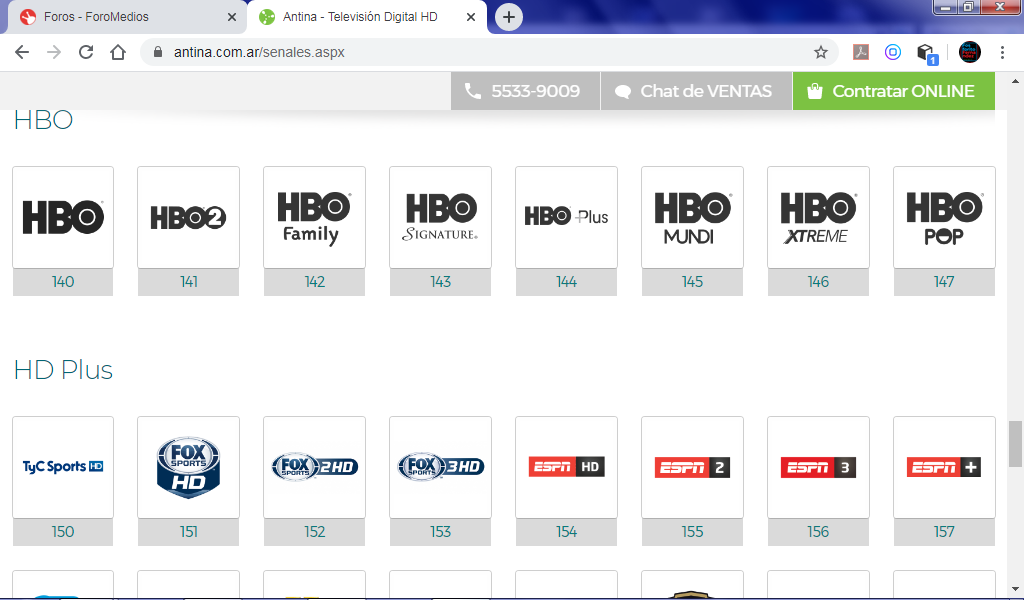Open the PDF extension icon

(x=861, y=52)
